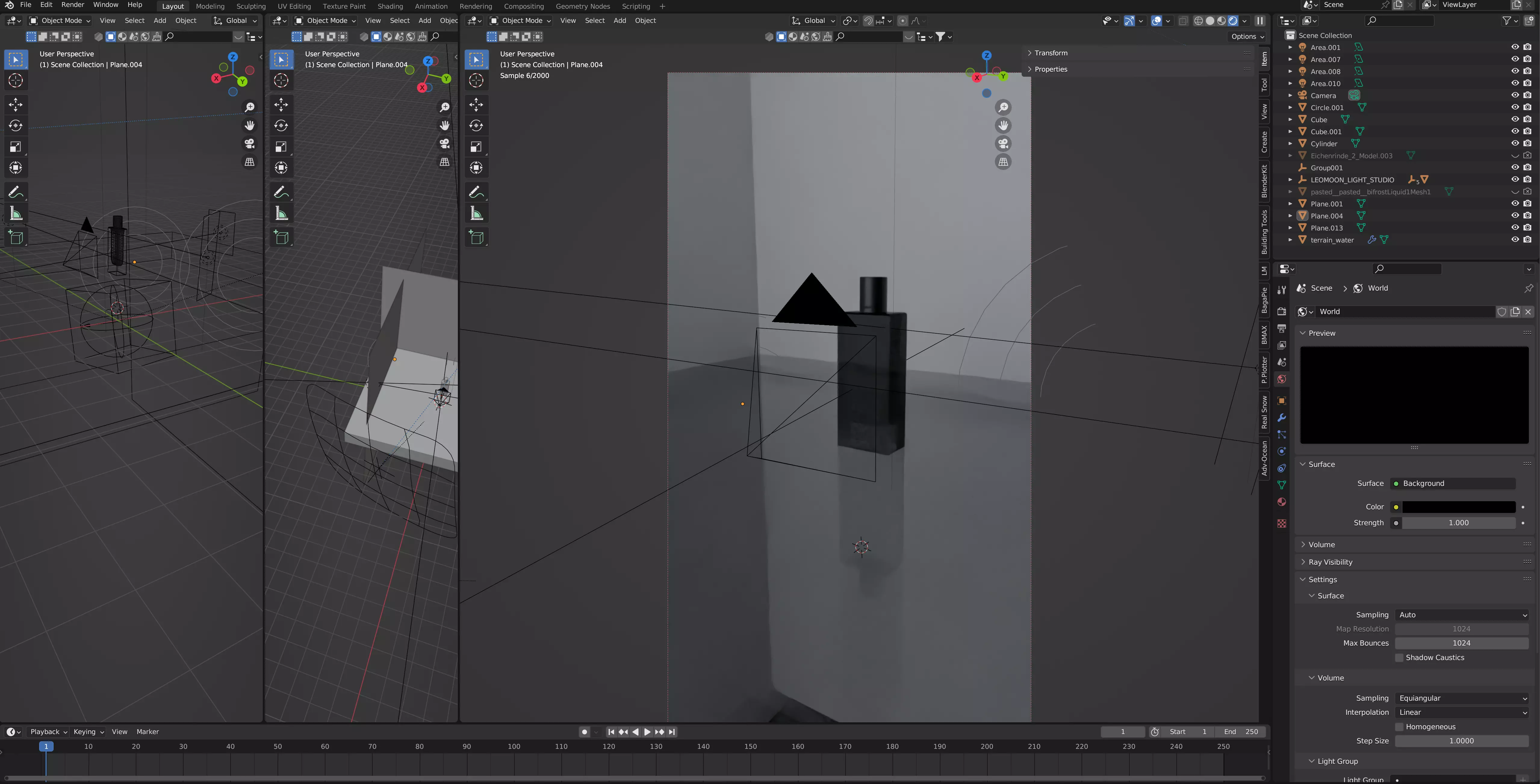Select the Add Cube tool in the right viewport
Screen dimensions: 1540x784
coord(477,238)
